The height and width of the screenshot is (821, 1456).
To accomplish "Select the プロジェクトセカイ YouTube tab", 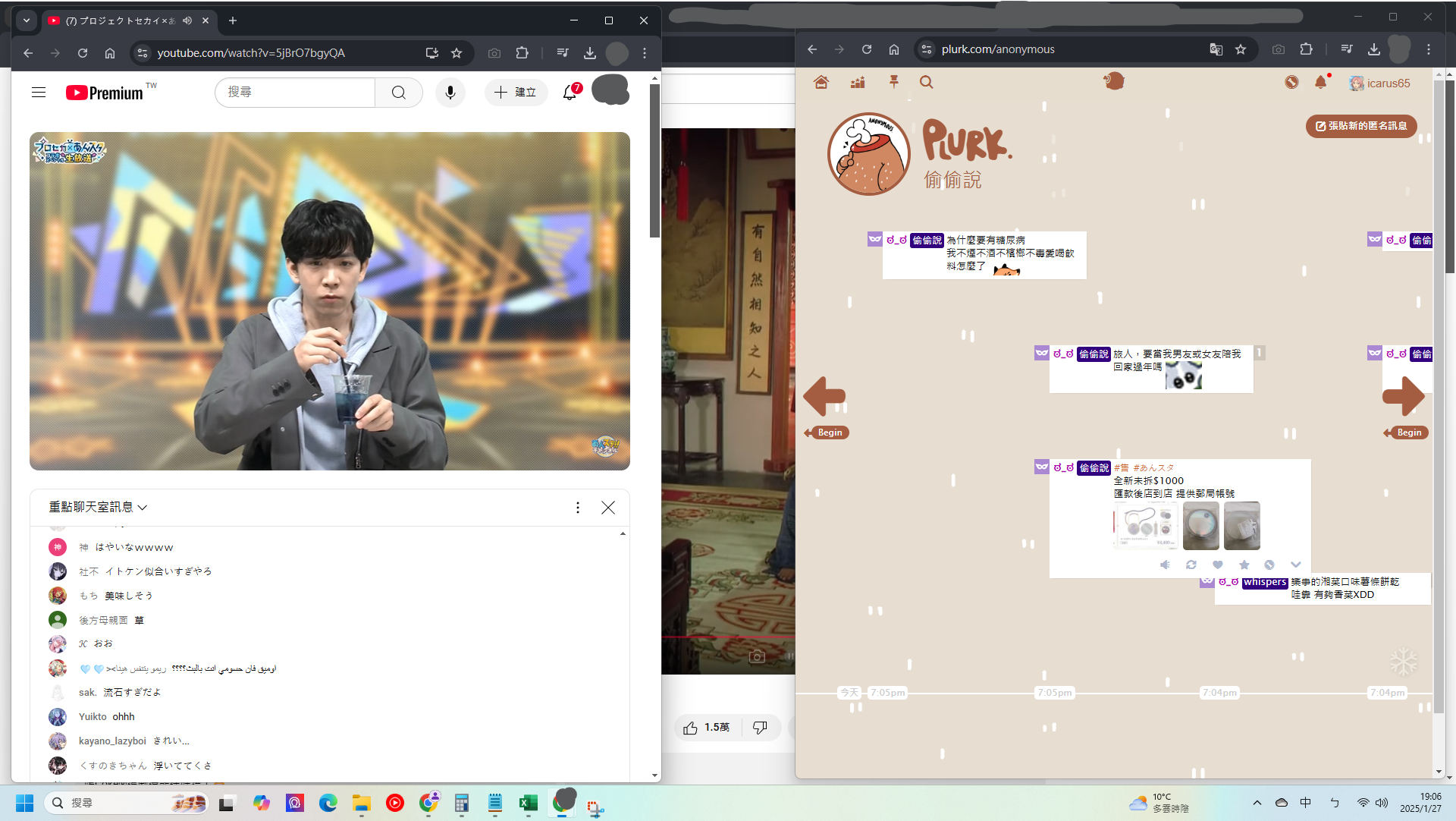I will tap(119, 20).
